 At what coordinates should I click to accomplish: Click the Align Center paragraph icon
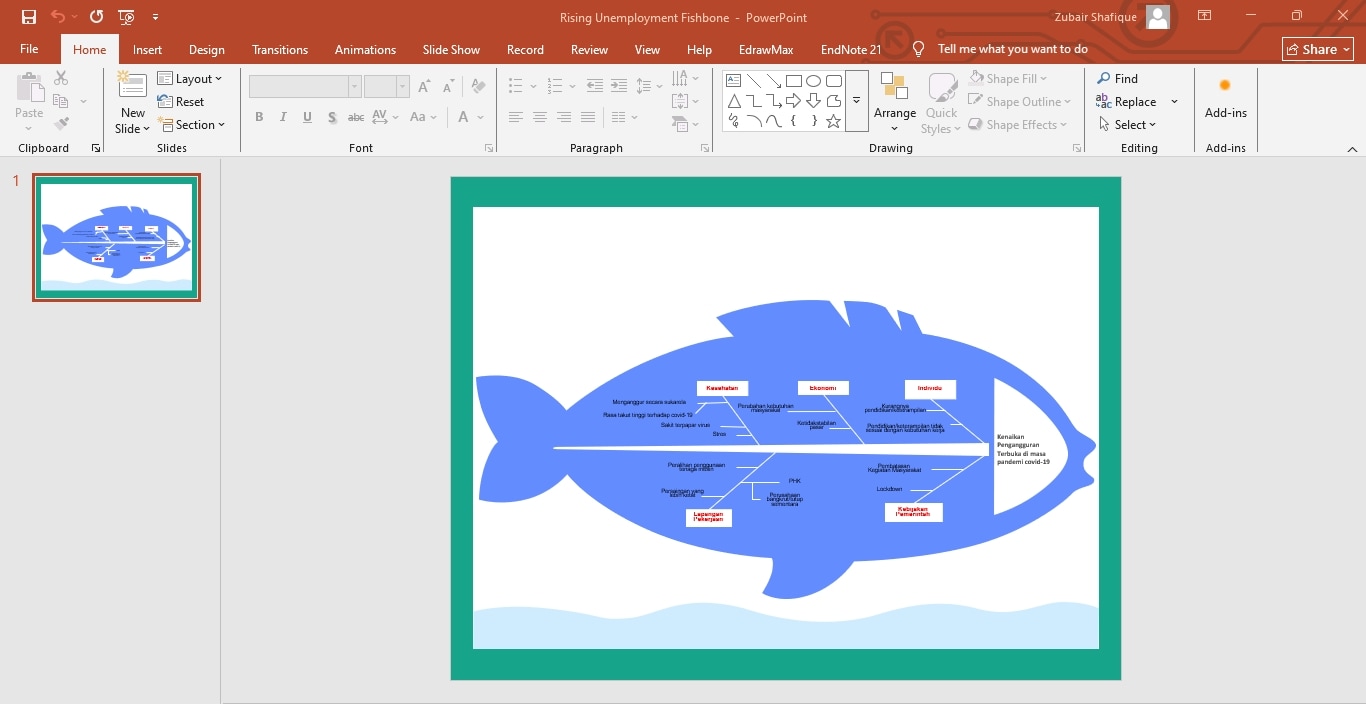(540, 117)
